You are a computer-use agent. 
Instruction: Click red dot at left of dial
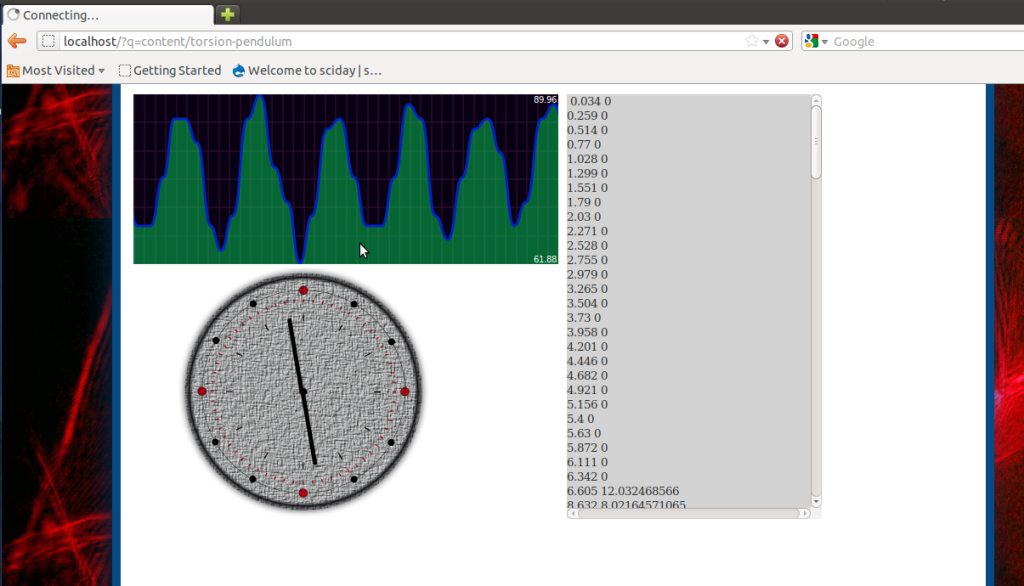(202, 391)
